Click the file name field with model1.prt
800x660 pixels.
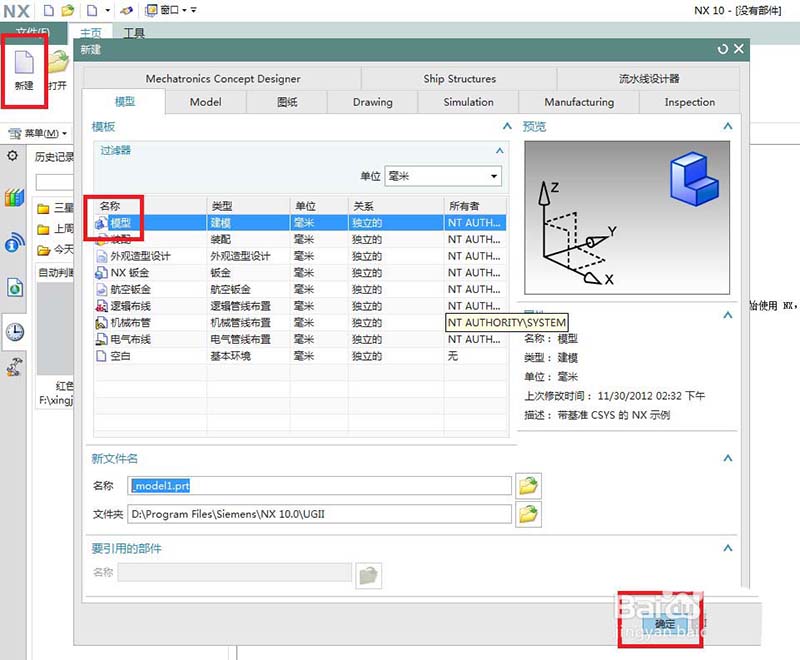319,486
